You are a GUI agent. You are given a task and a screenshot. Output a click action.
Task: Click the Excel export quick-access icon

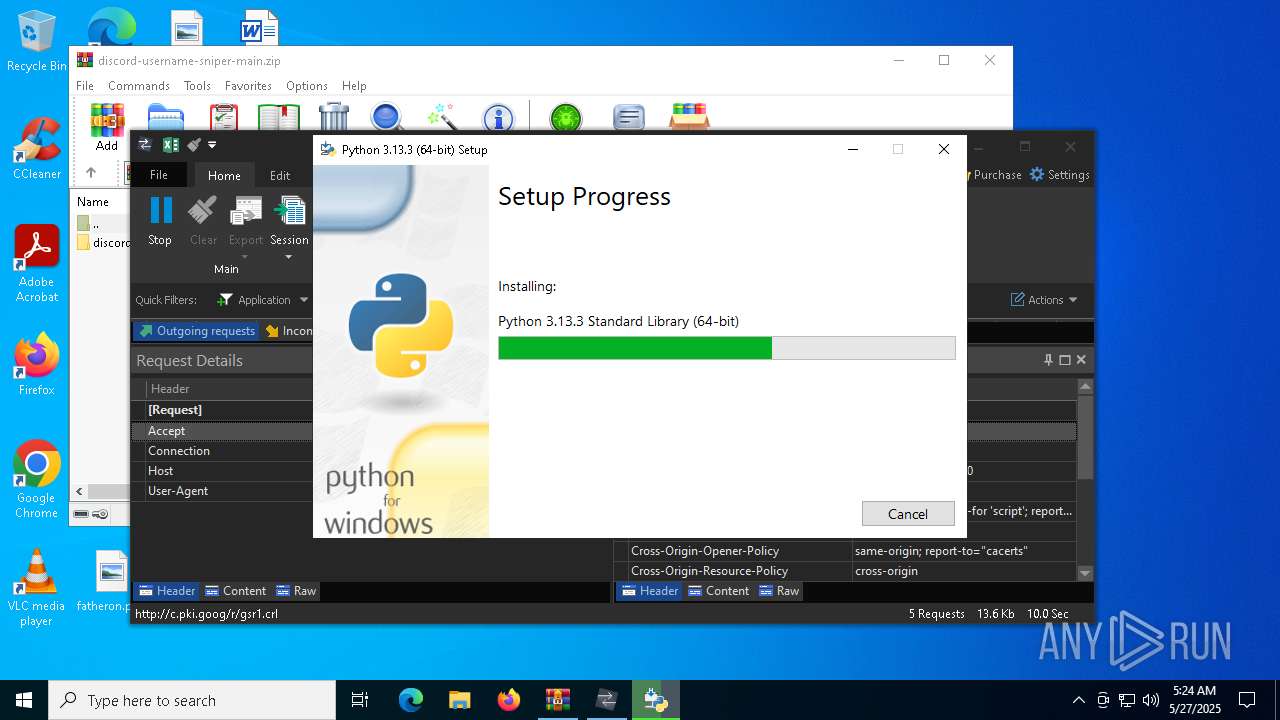pyautogui.click(x=171, y=145)
